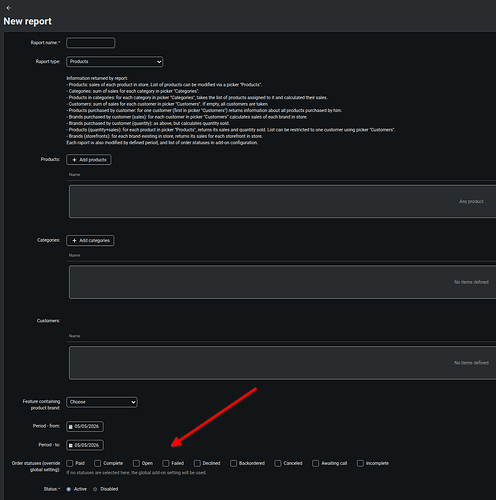
Task: Click the Name column header under Categories
Action: tap(74, 255)
